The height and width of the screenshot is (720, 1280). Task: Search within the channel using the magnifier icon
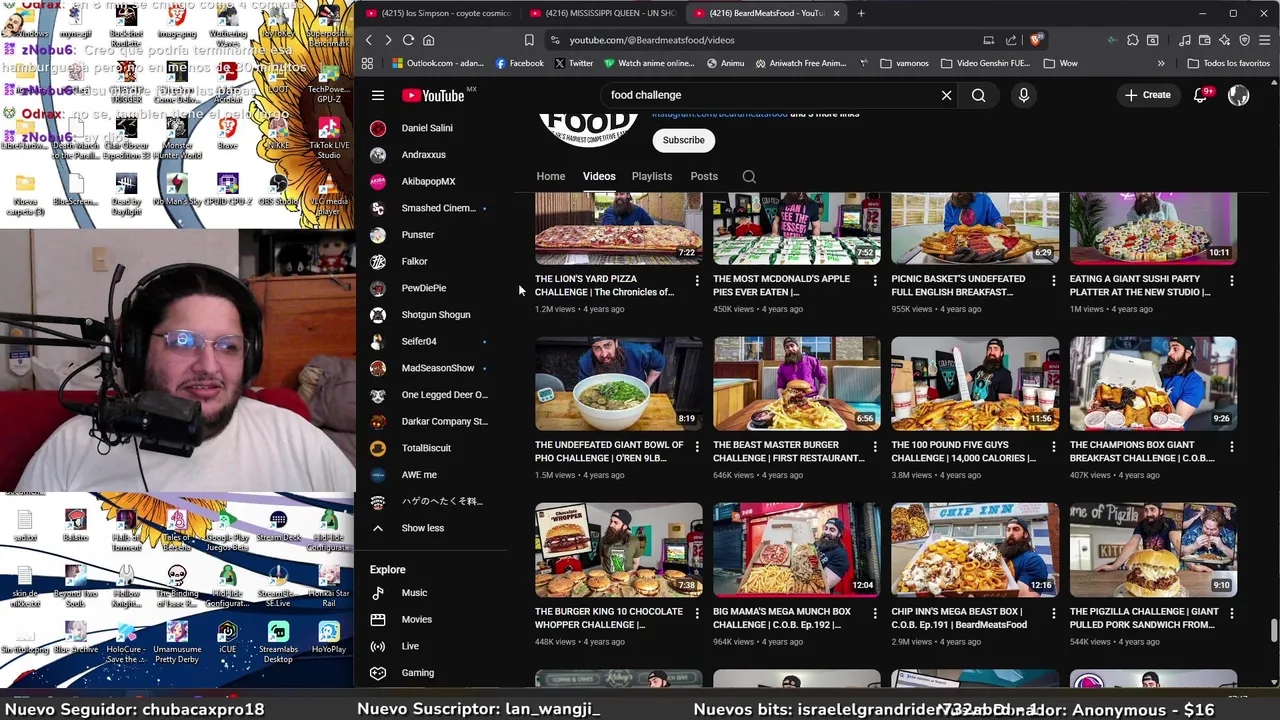tap(749, 176)
